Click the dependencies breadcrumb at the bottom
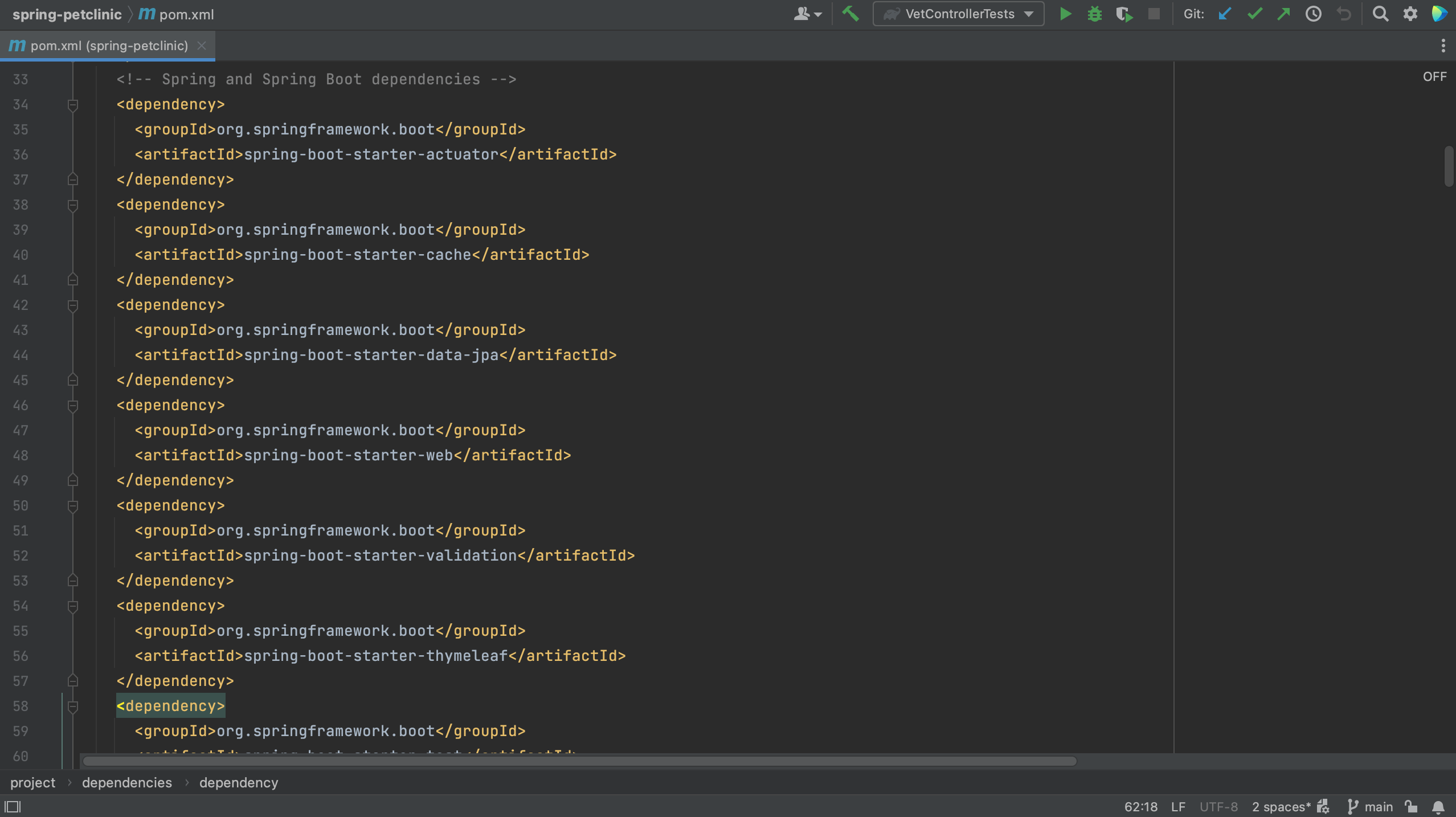Image resolution: width=1456 pixels, height=817 pixels. 126,782
